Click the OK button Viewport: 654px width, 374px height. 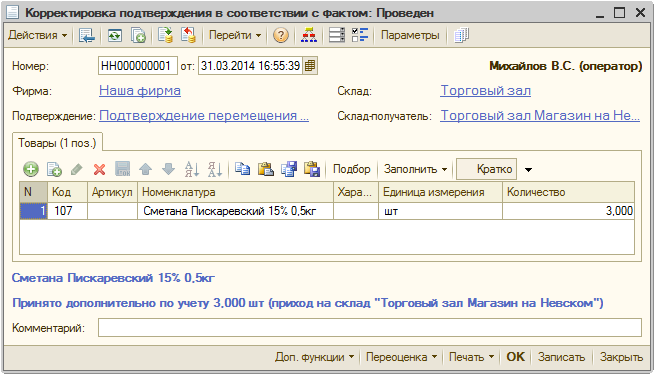click(516, 357)
